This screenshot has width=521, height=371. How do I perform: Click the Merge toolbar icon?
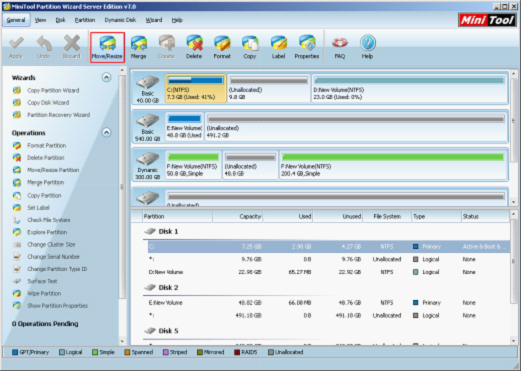[x=139, y=44]
